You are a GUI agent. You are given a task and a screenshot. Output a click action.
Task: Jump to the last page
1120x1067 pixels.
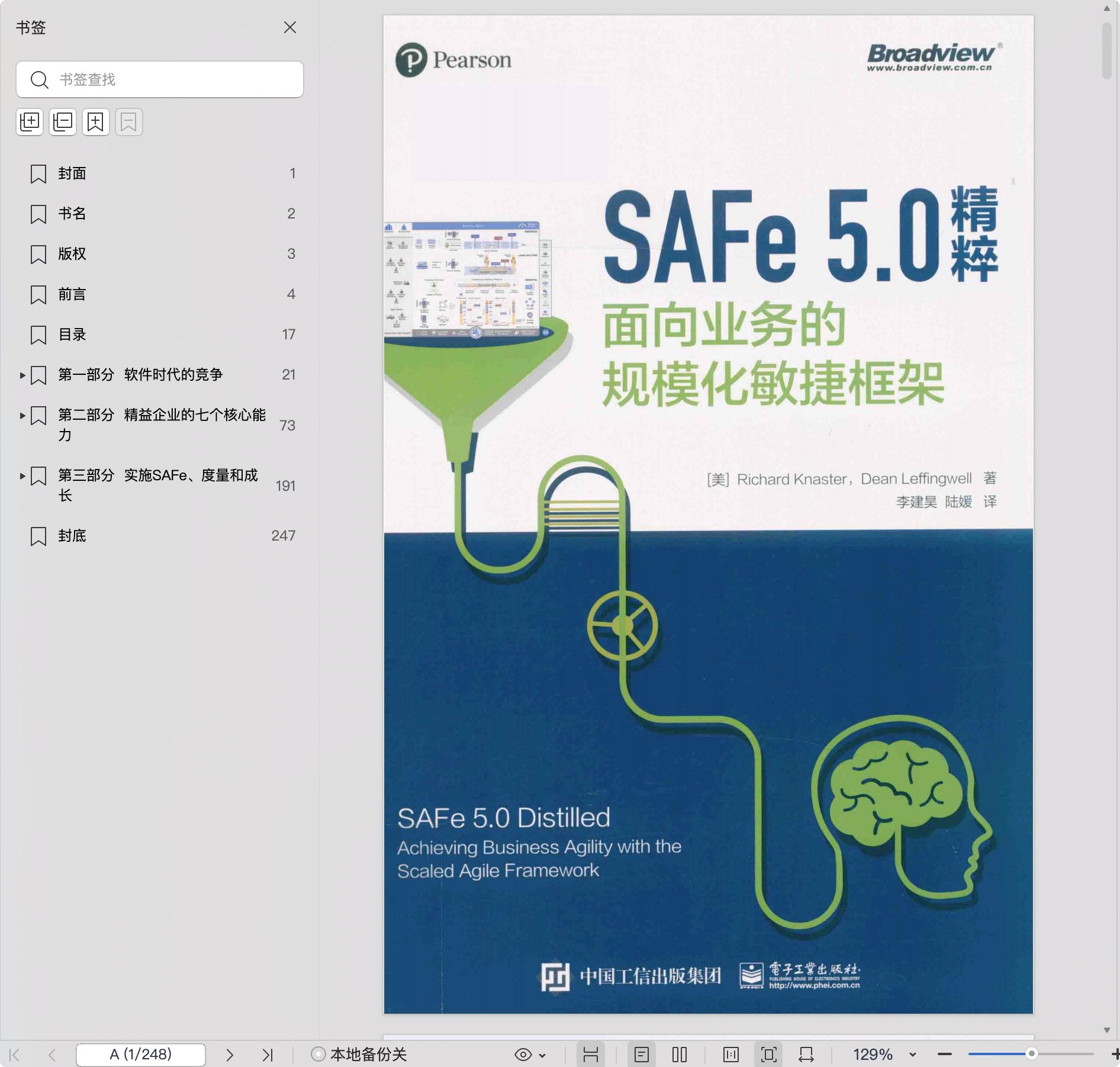[268, 1055]
